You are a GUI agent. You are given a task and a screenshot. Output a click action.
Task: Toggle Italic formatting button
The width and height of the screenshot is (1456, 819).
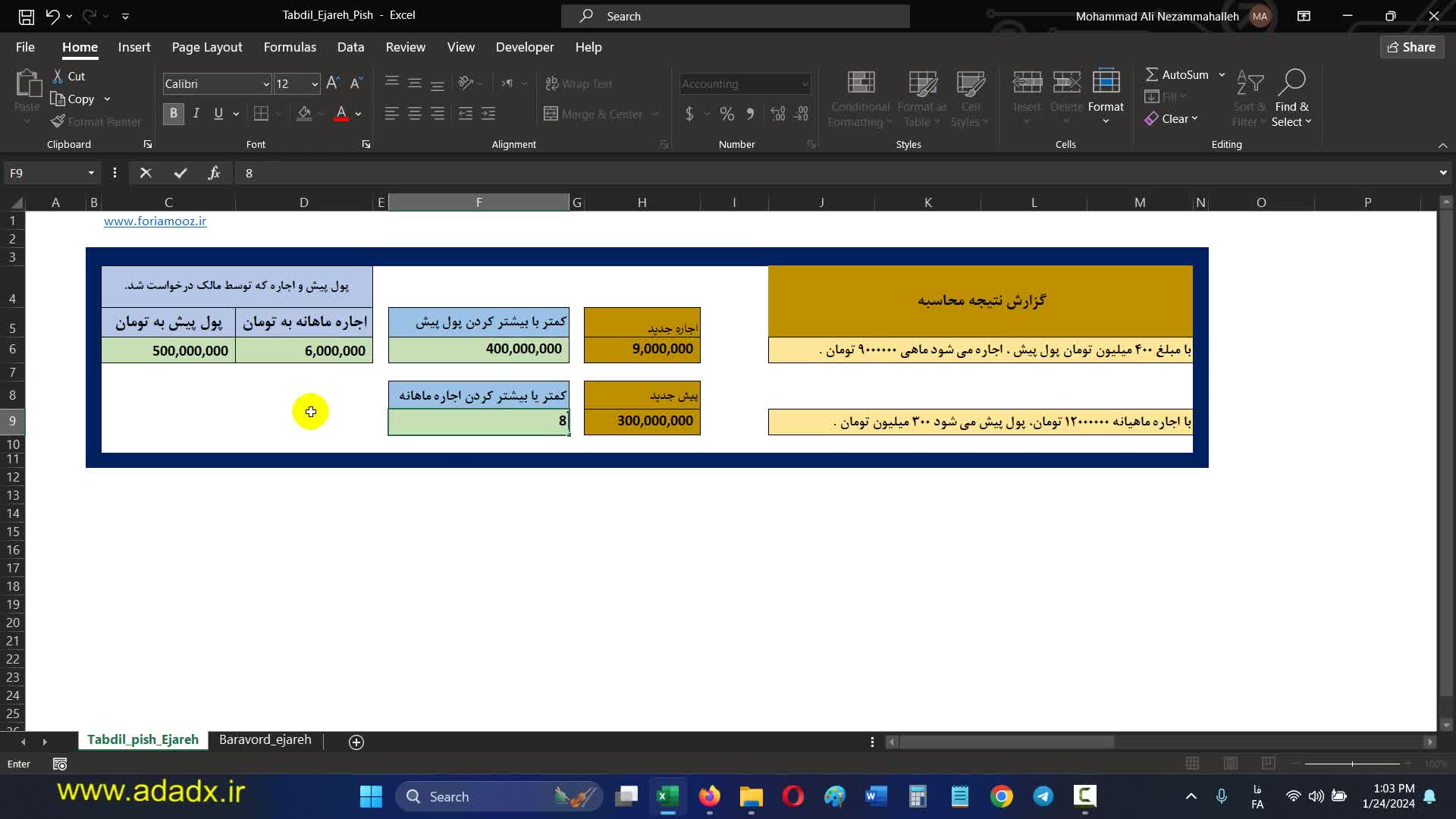[196, 114]
